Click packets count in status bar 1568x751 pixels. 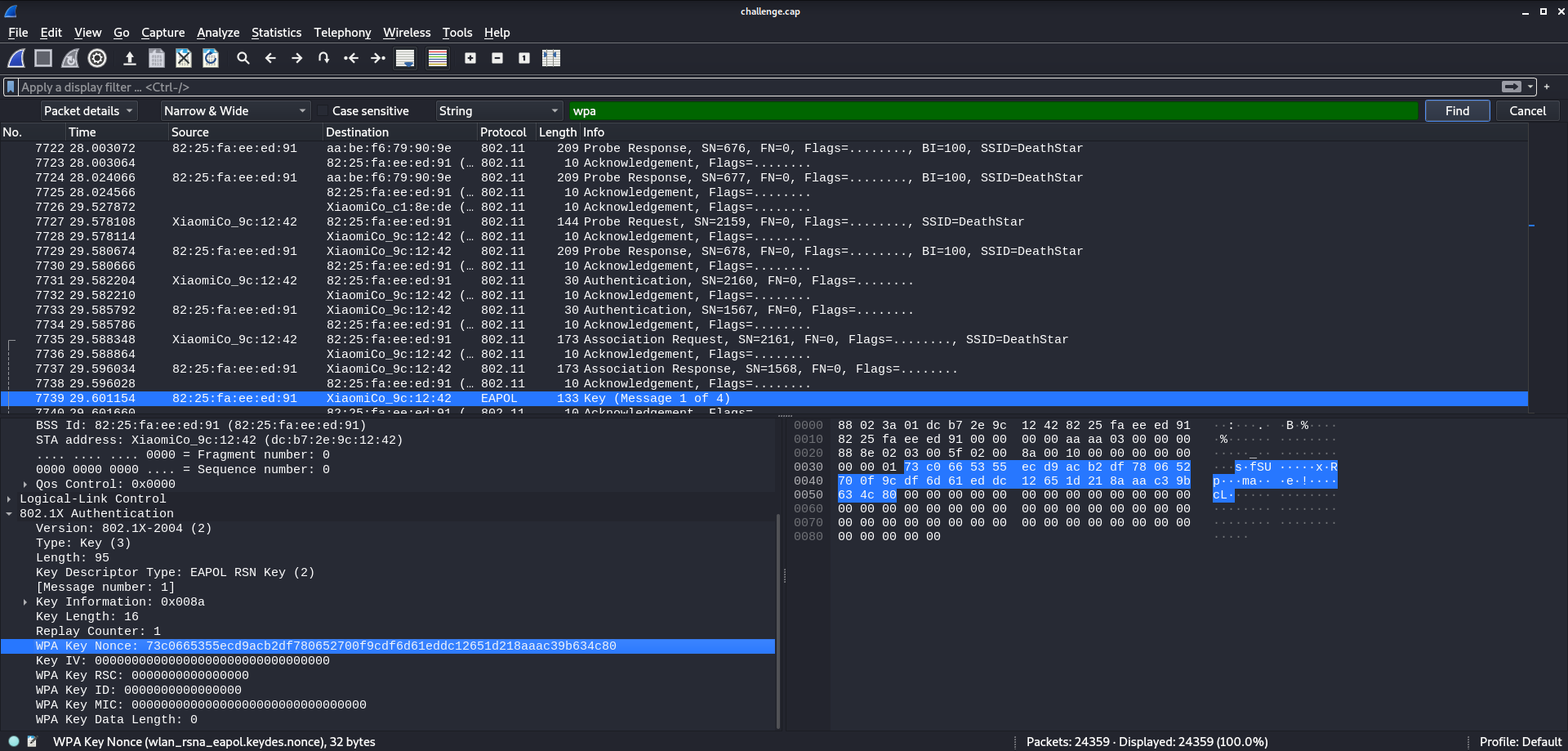click(x=1147, y=741)
